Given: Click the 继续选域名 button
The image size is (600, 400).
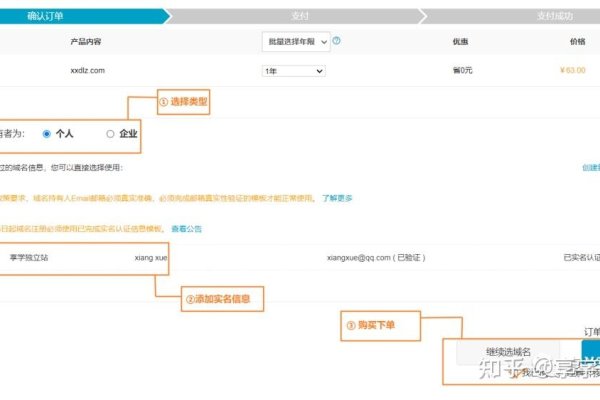Looking at the screenshot, I should (508, 351).
